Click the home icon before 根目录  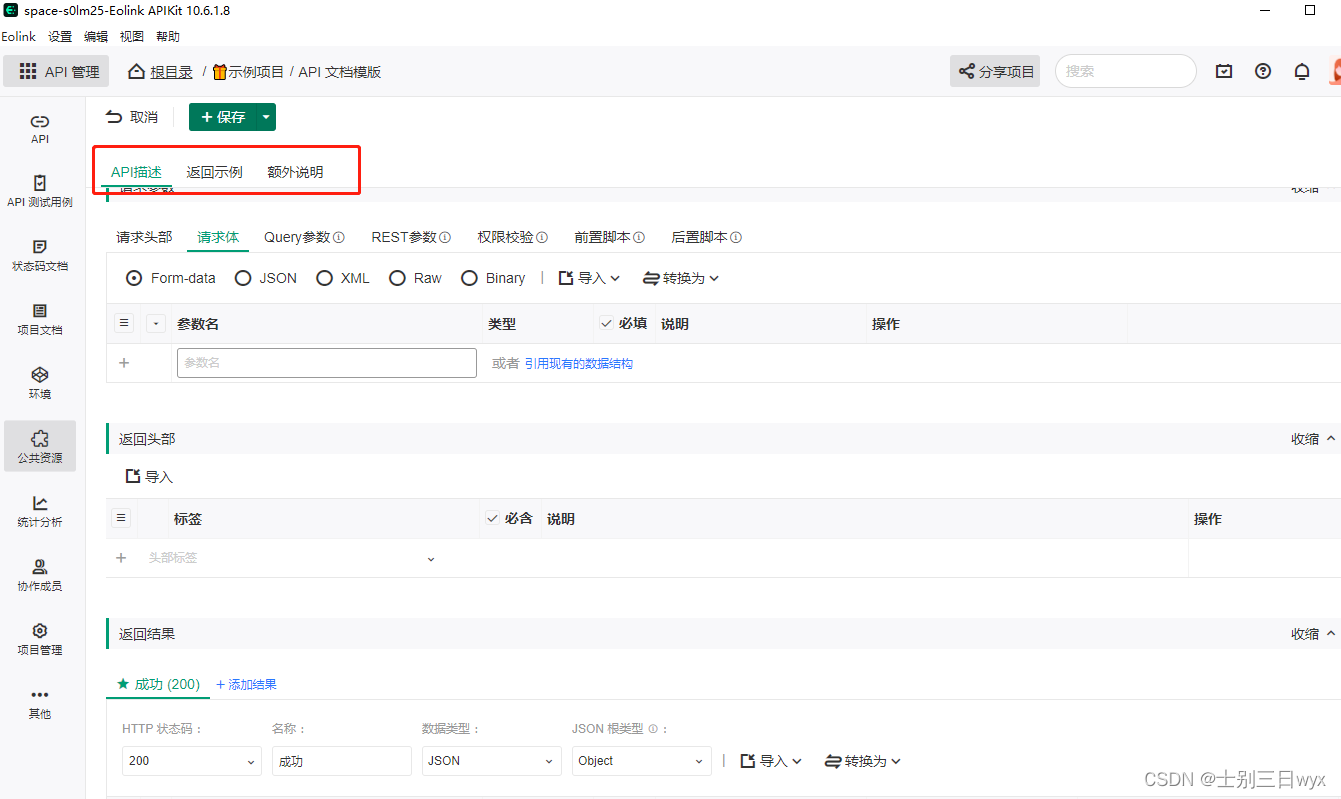[x=137, y=71]
